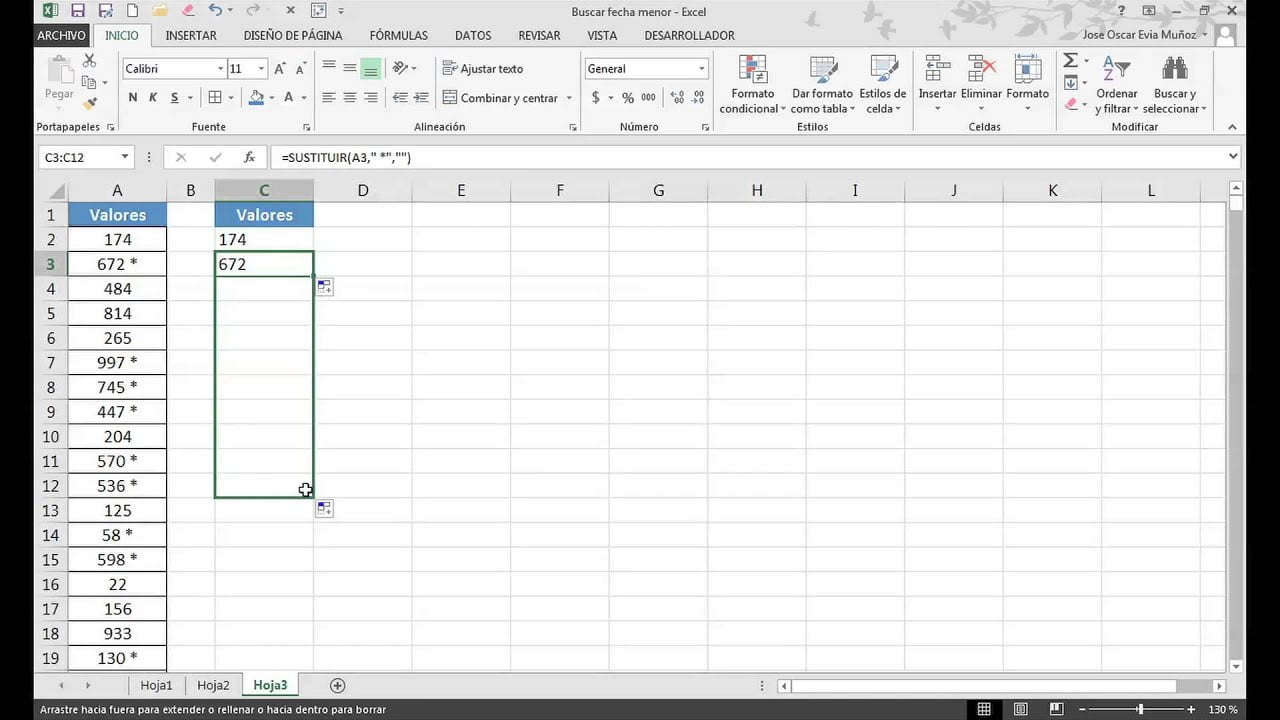This screenshot has width=1280, height=720.
Task: Click the Jose Oscar Evia Muñoz account name
Action: click(x=1139, y=35)
